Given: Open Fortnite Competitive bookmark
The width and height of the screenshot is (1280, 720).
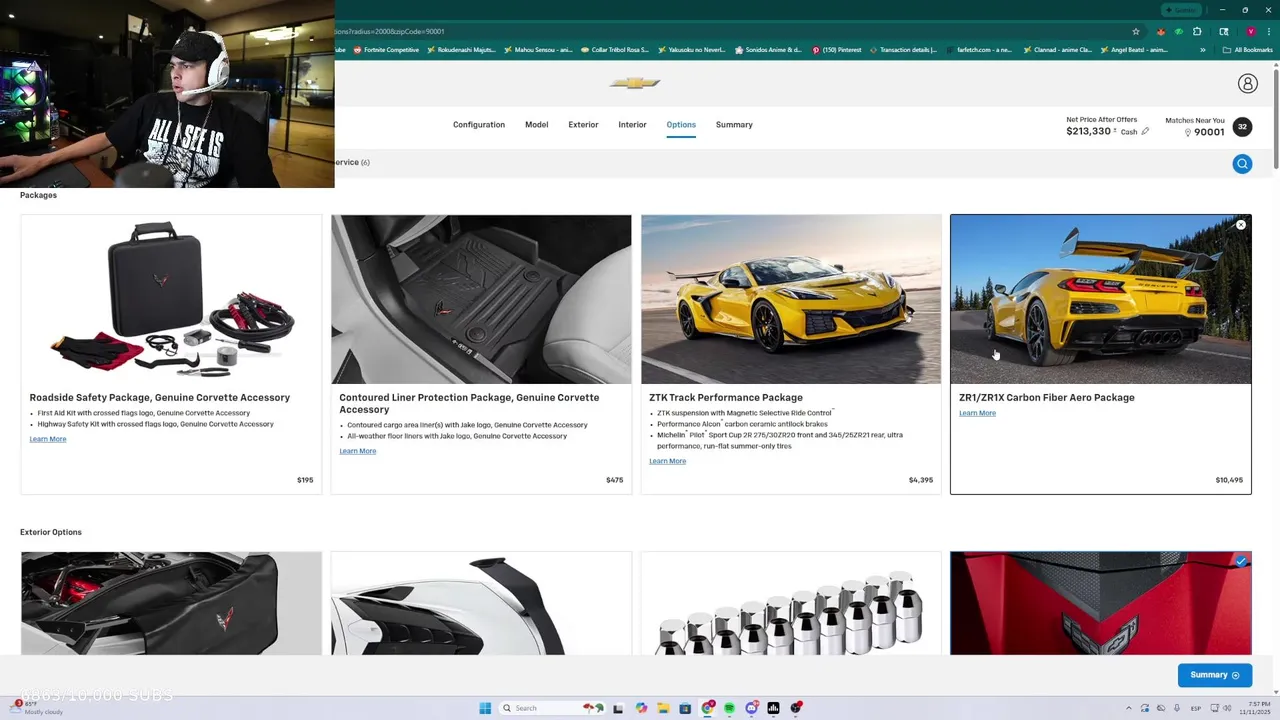Looking at the screenshot, I should tap(386, 50).
